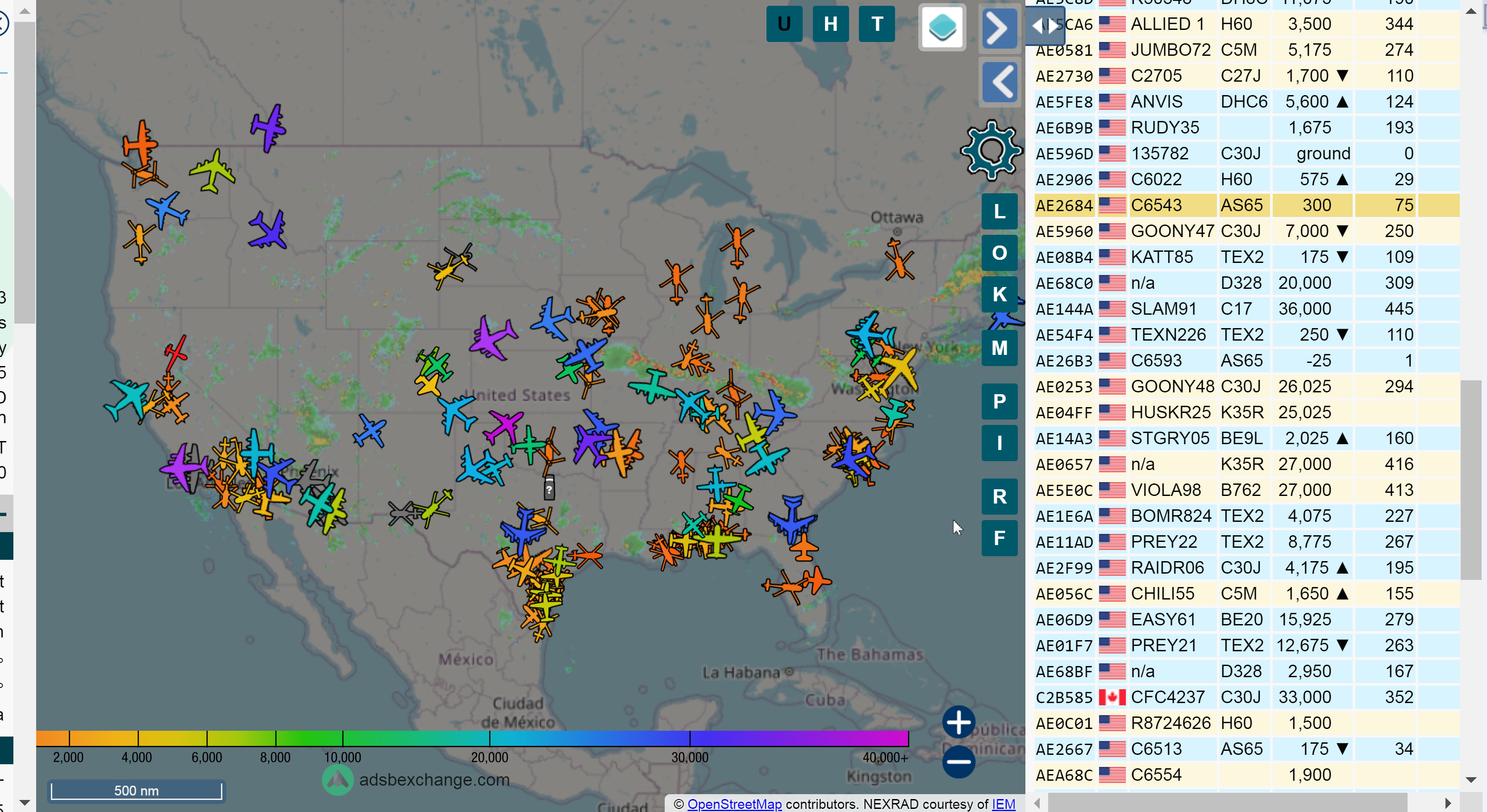
Task: Select the yellow-green jet over eastern Washington
Action: point(213,171)
